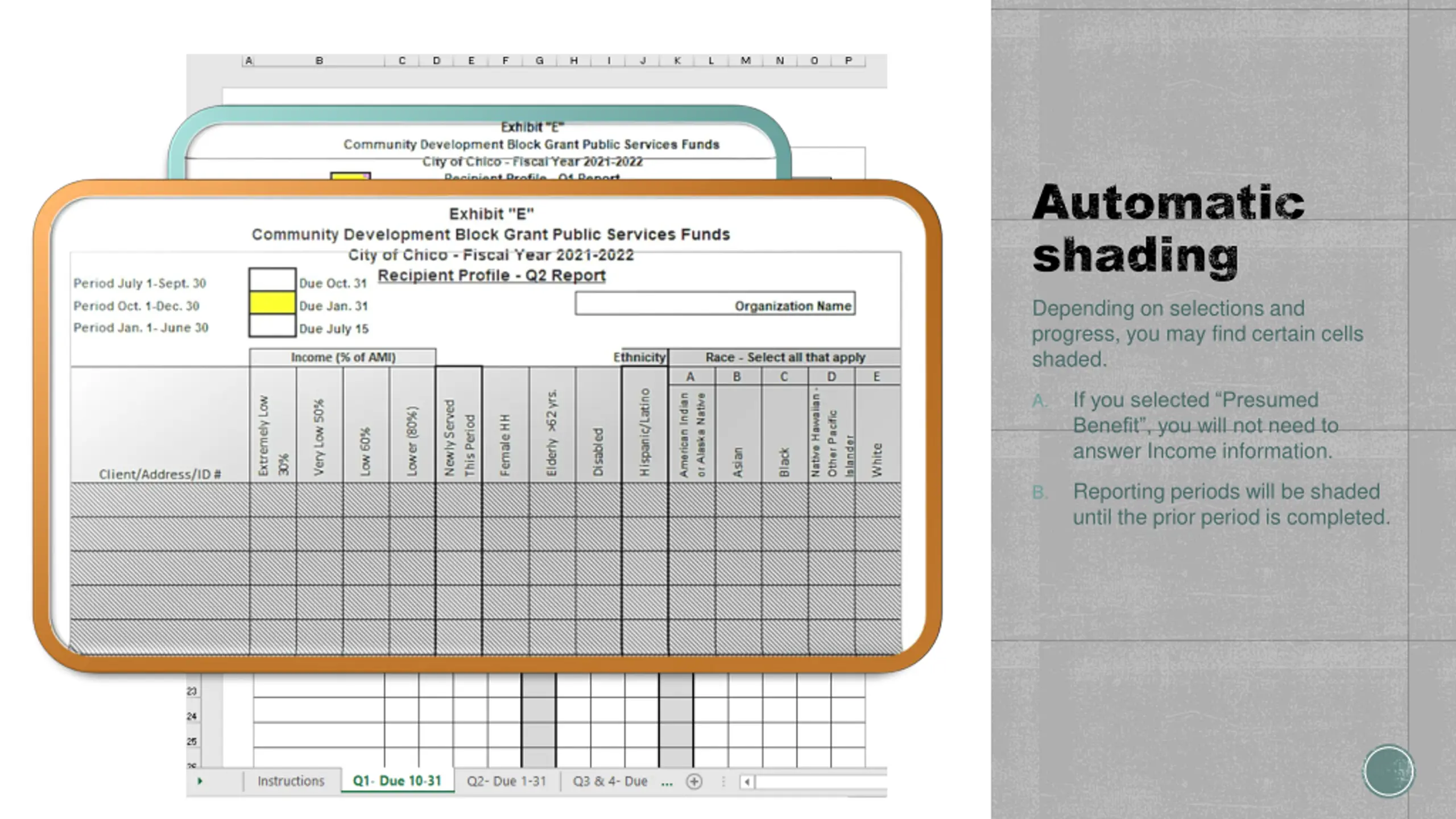The image size is (1456, 819).
Task: Select Excel column header K
Action: [x=677, y=60]
